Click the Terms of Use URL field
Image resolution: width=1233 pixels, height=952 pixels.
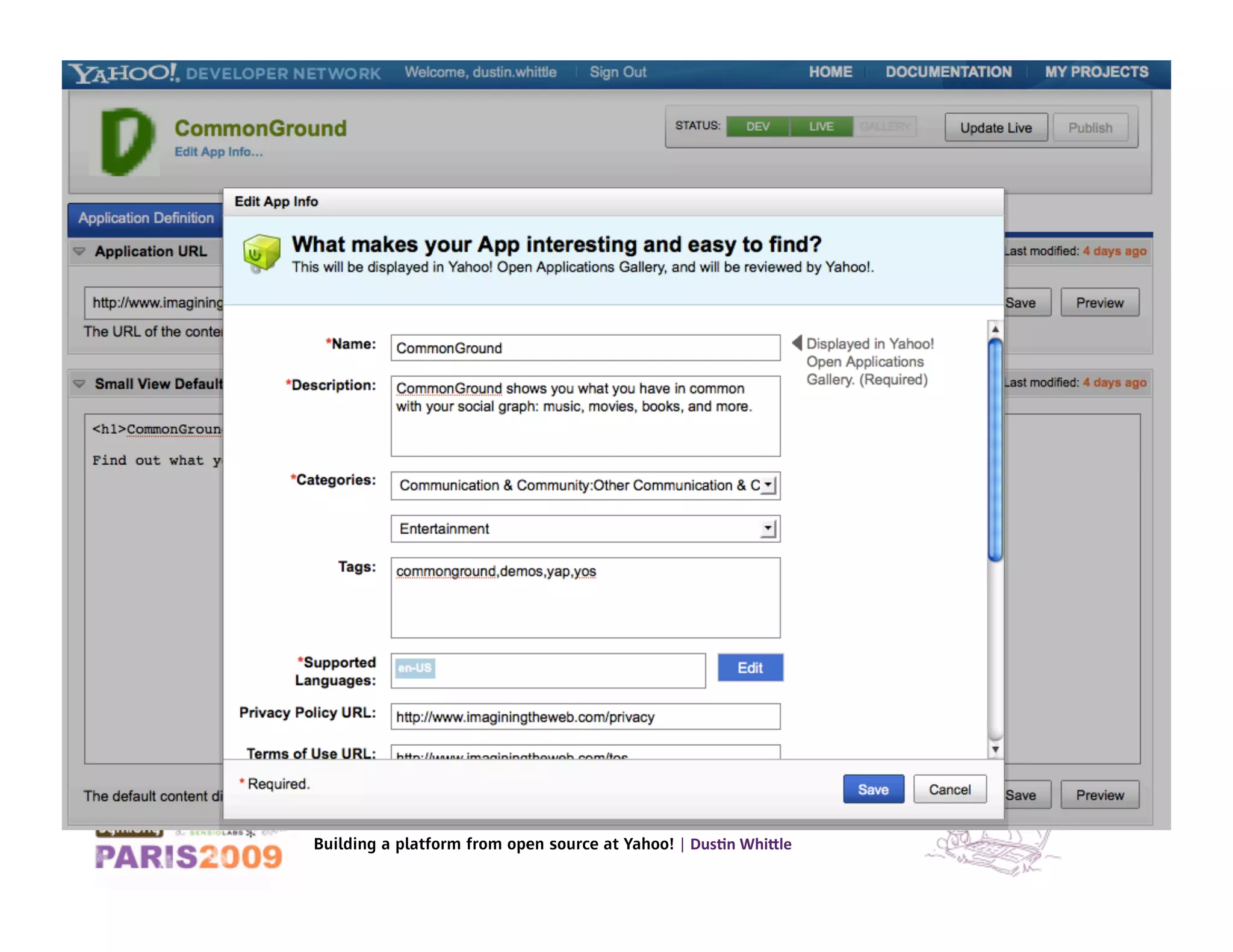coord(585,752)
